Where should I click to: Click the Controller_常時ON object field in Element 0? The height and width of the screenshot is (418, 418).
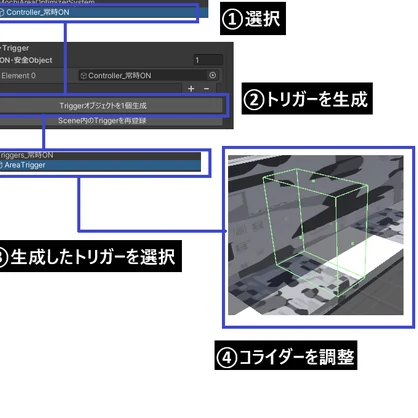149,75
